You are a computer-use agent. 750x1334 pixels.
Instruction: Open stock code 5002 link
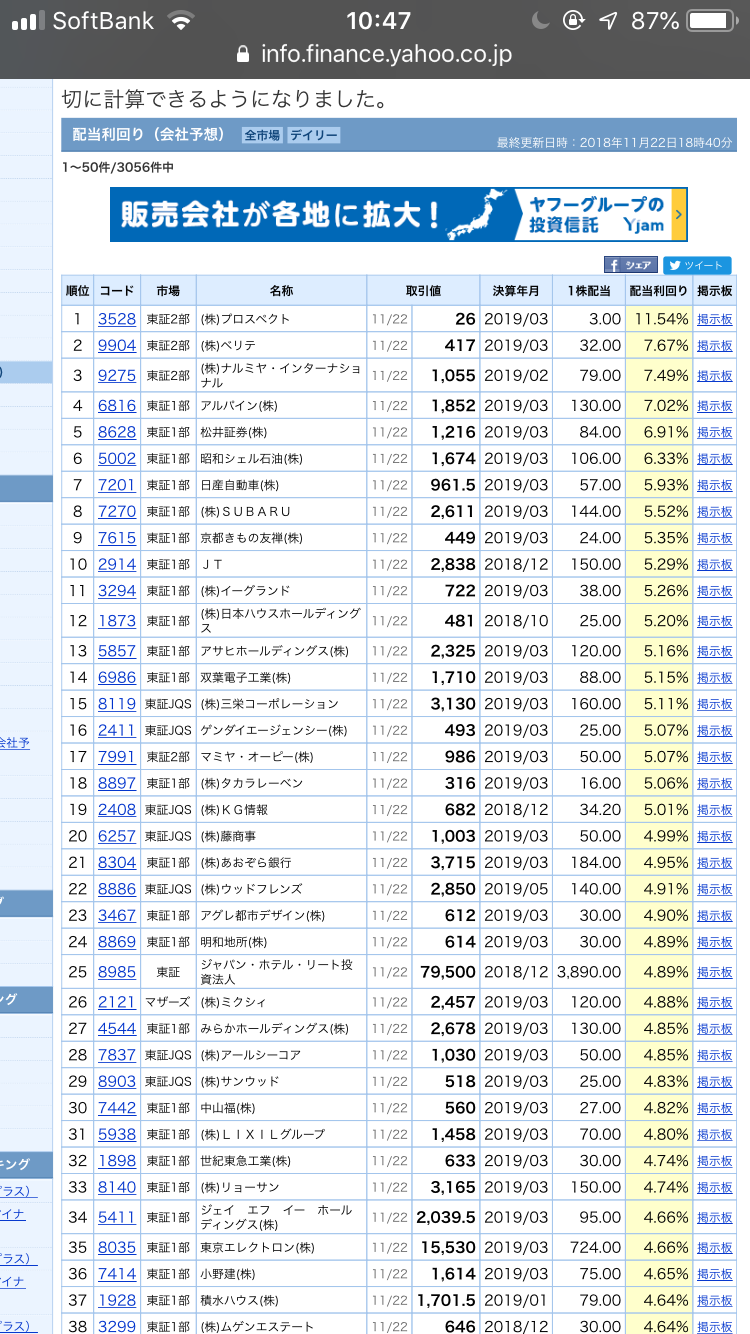pyautogui.click(x=117, y=458)
